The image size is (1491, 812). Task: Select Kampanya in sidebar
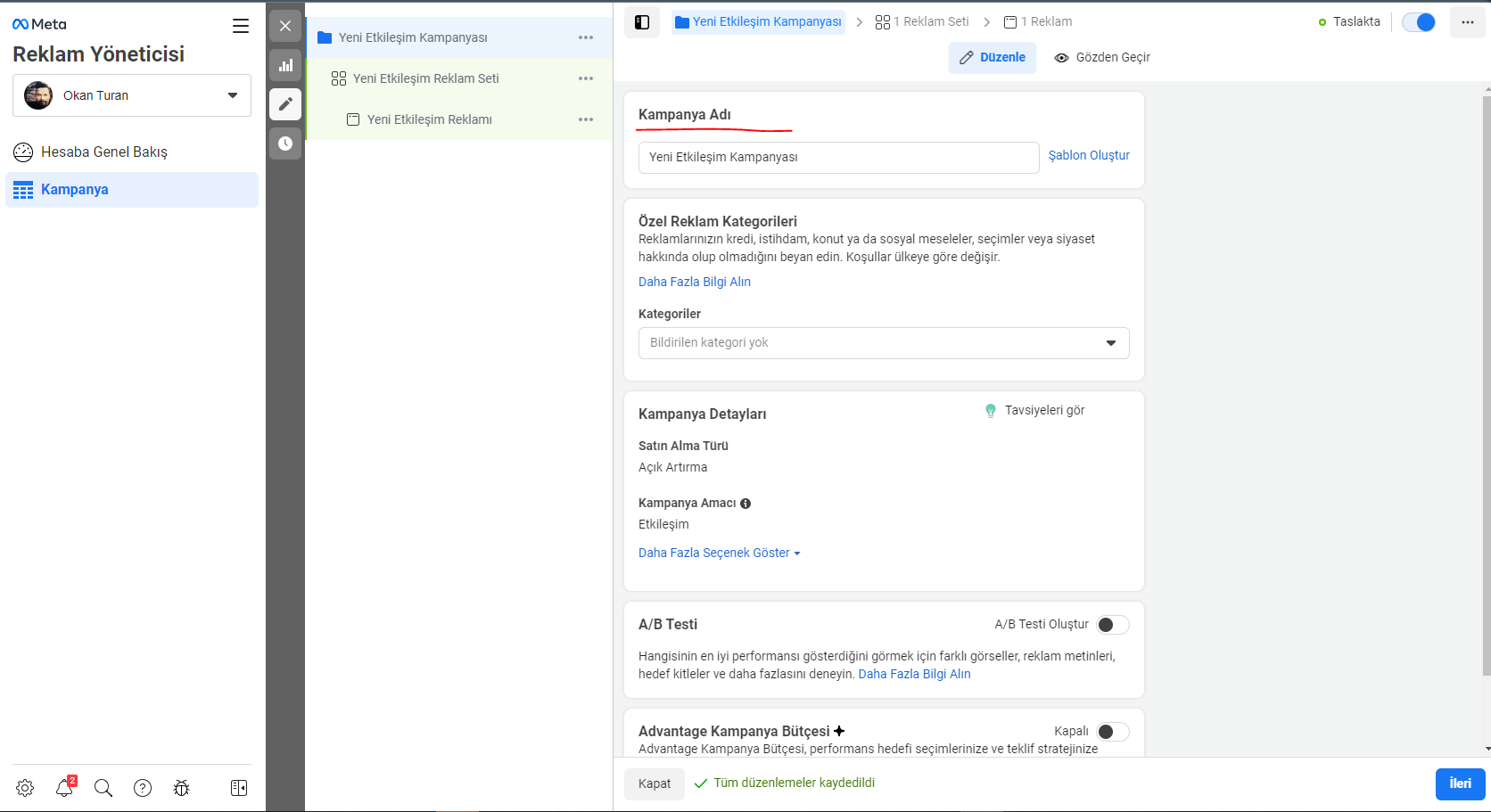pos(132,190)
